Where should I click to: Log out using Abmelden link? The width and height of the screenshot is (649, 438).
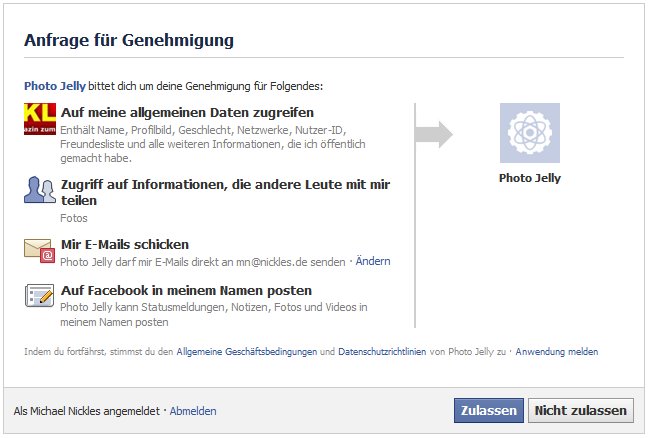193,411
